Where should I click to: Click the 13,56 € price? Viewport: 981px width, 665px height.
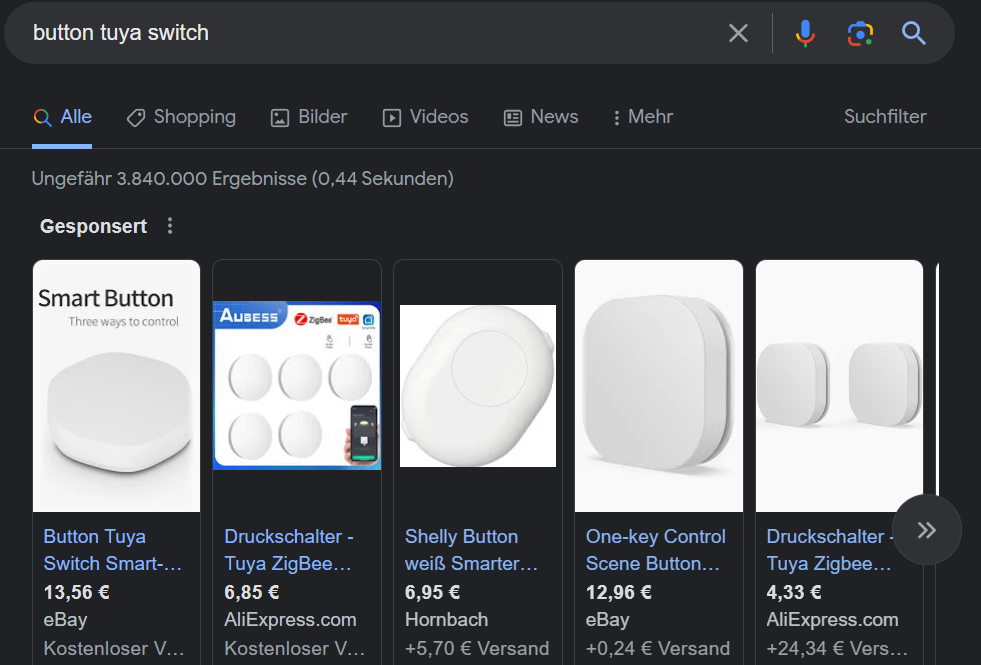(76, 592)
